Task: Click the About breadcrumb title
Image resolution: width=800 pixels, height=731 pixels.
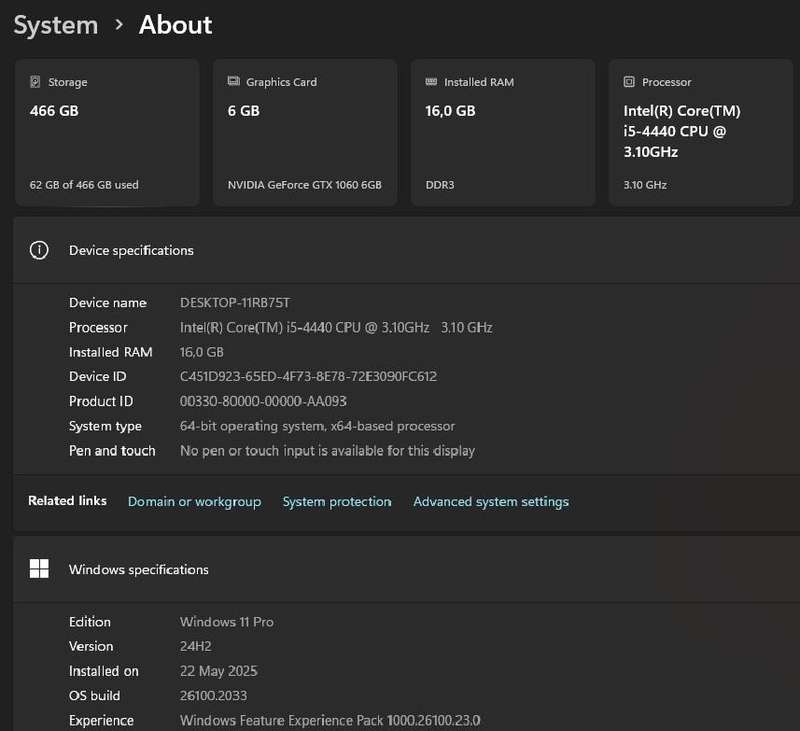Action: [x=176, y=24]
